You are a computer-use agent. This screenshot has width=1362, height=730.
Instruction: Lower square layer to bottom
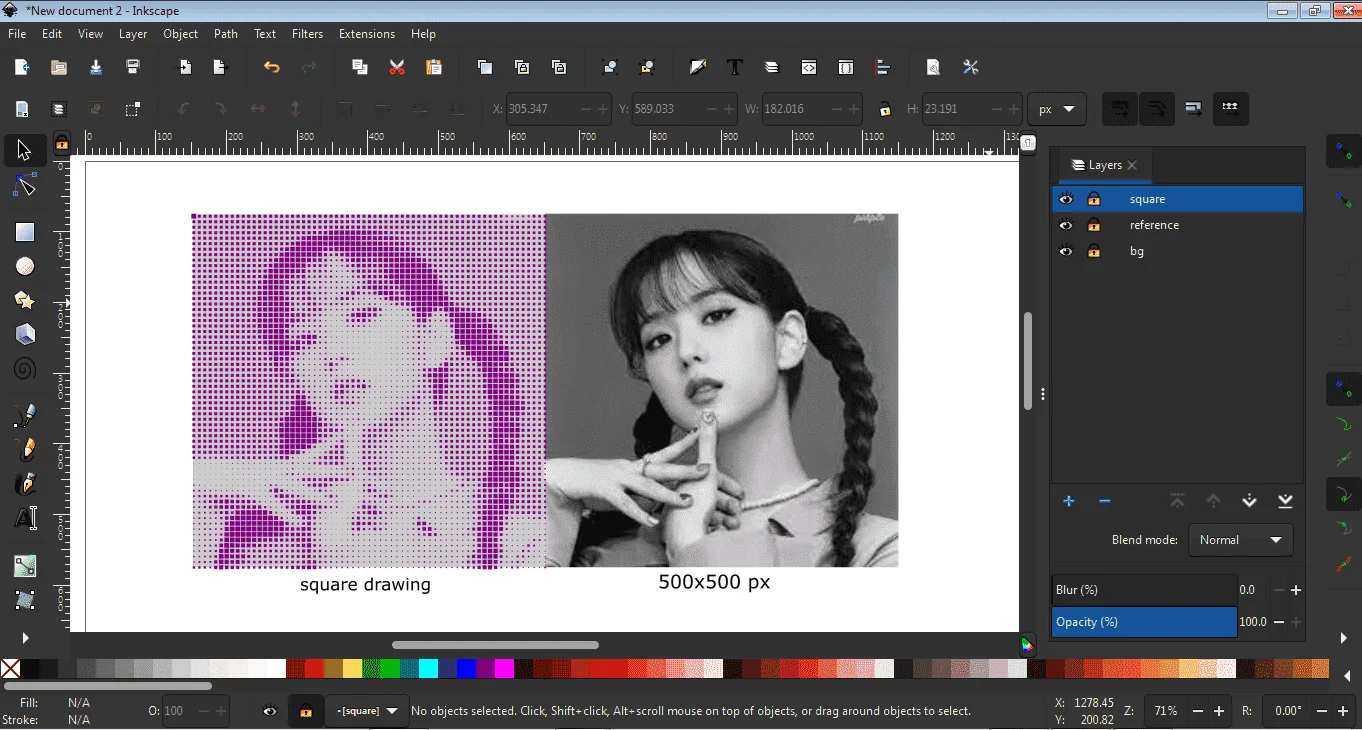pos(1285,501)
